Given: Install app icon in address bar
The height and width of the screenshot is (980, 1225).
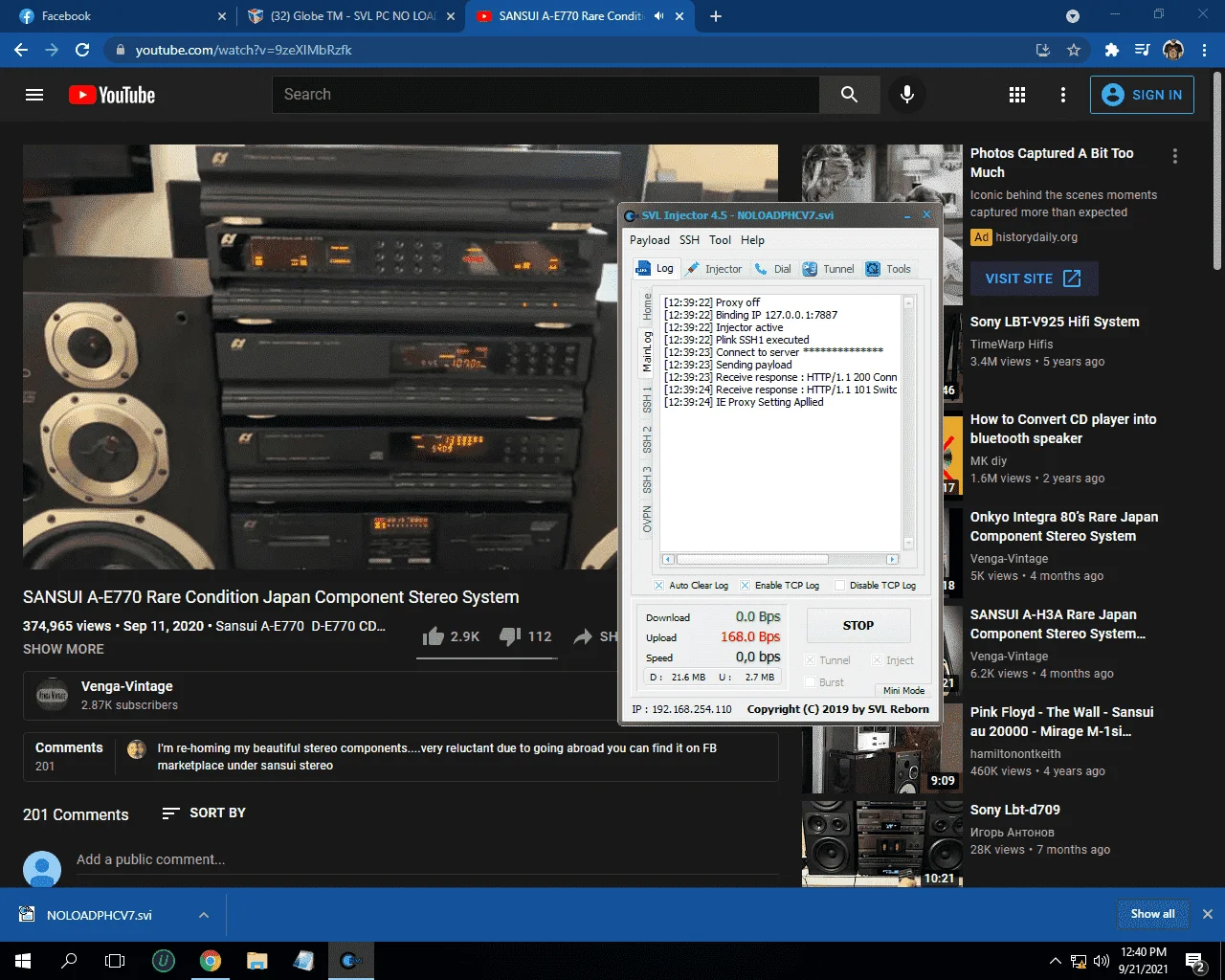Looking at the screenshot, I should [x=1043, y=50].
